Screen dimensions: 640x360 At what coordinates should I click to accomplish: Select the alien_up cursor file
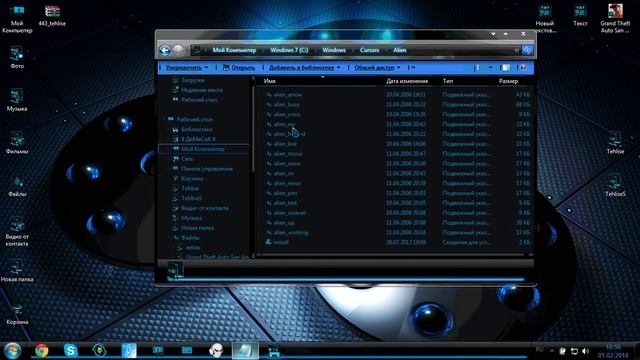(280, 223)
